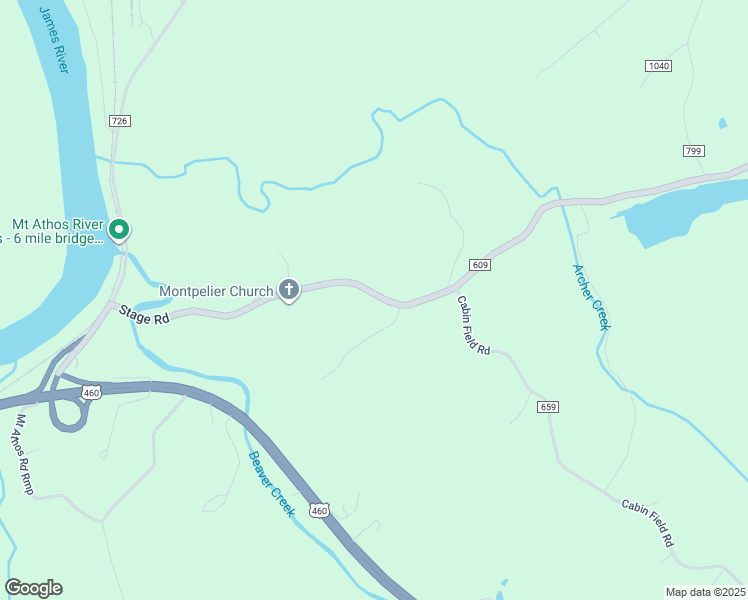748x600 pixels.
Task: Click the route 799 shield marker
Action: coord(693,151)
